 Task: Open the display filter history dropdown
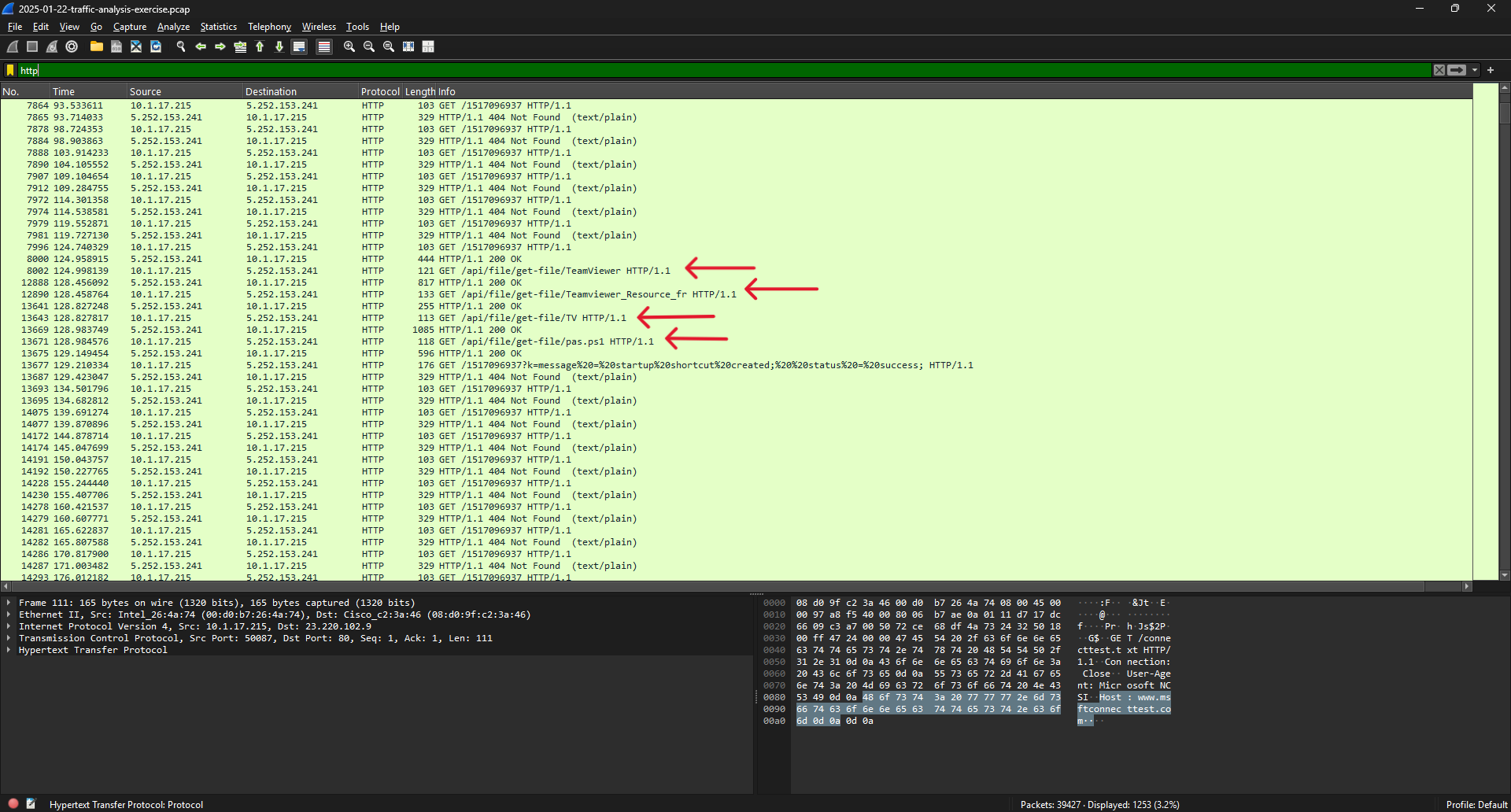pos(1475,70)
